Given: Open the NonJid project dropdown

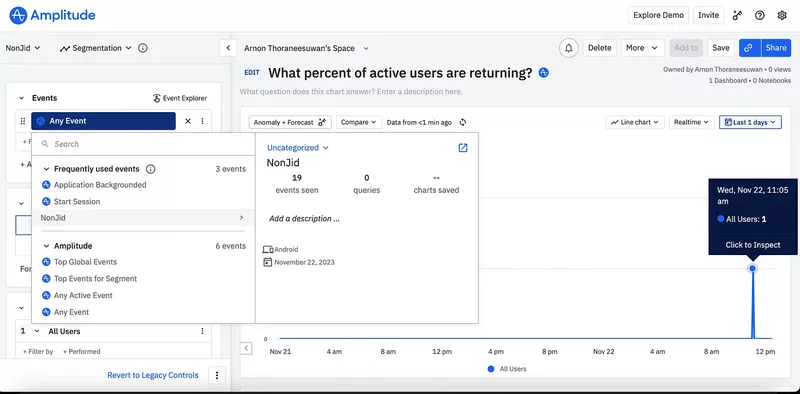Looking at the screenshot, I should [x=23, y=48].
